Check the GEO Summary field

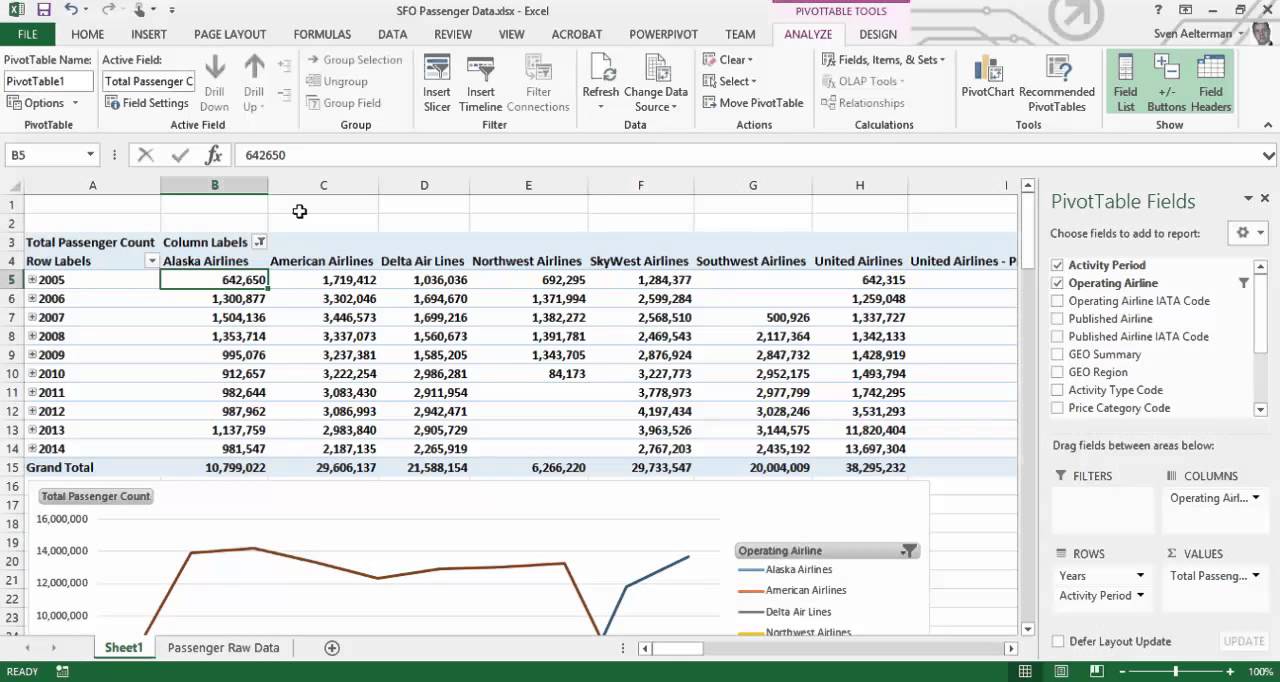[x=1058, y=355]
